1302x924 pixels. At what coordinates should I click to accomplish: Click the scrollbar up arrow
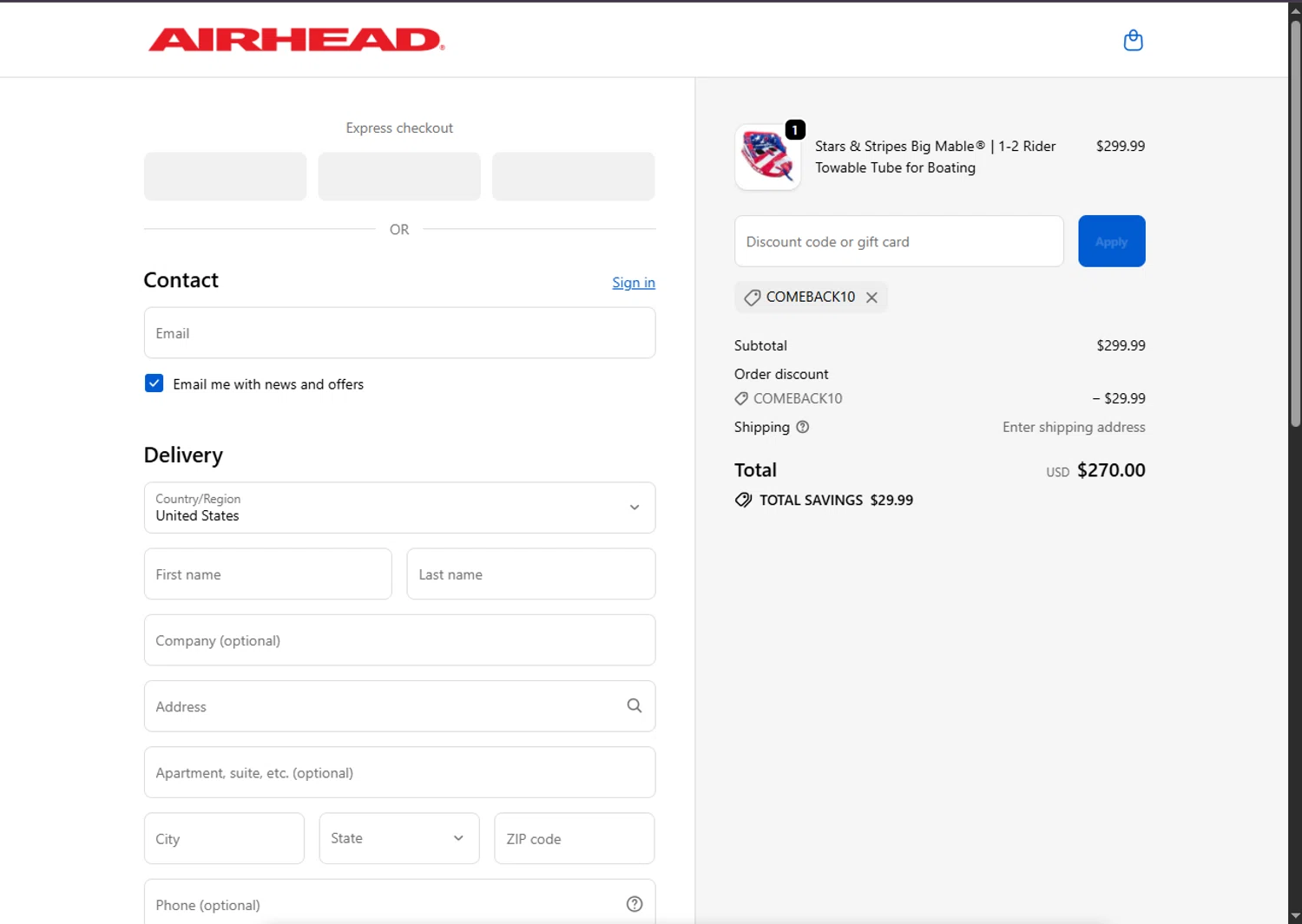pyautogui.click(x=1295, y=10)
